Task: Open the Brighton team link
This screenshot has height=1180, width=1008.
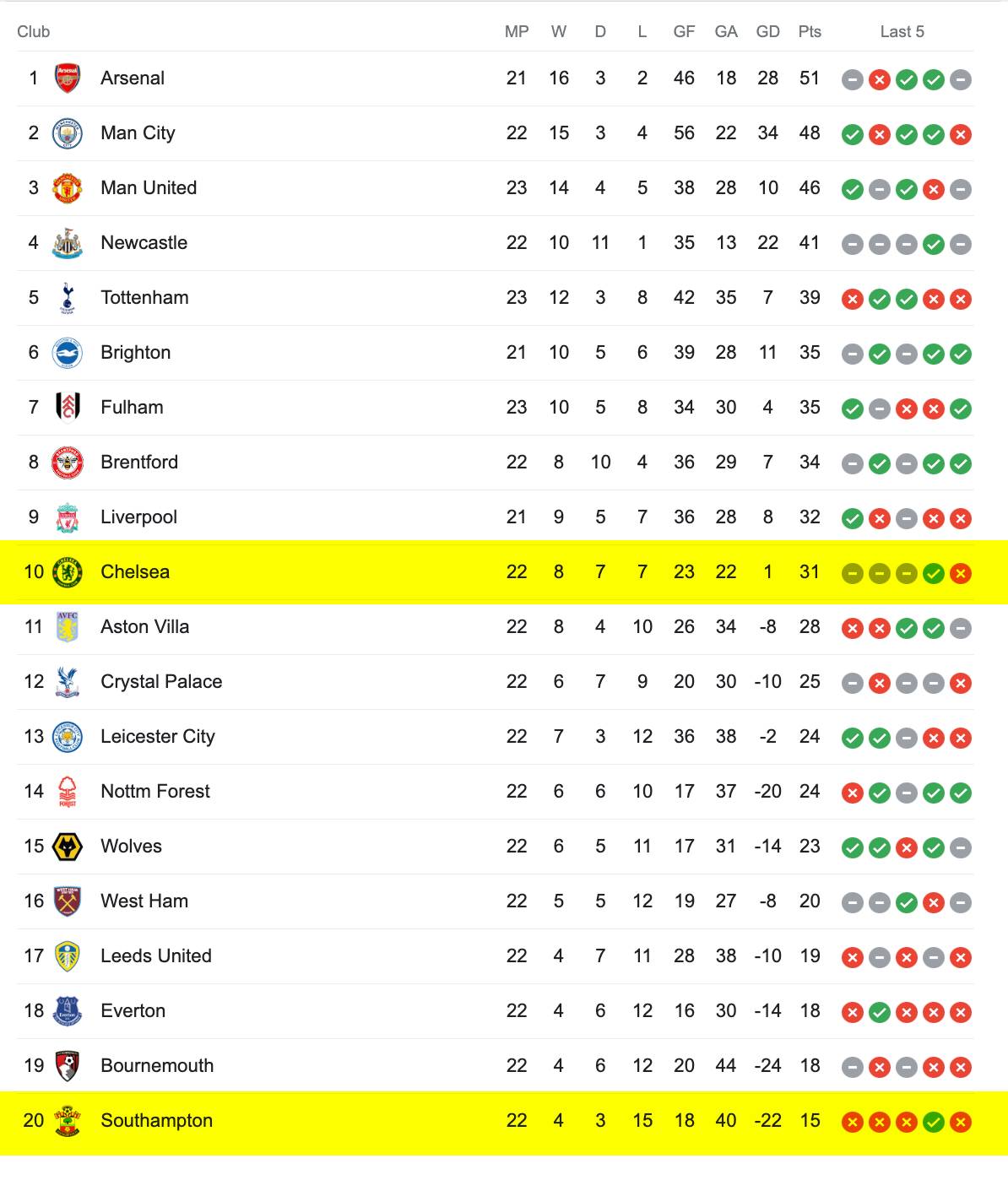Action: [136, 352]
